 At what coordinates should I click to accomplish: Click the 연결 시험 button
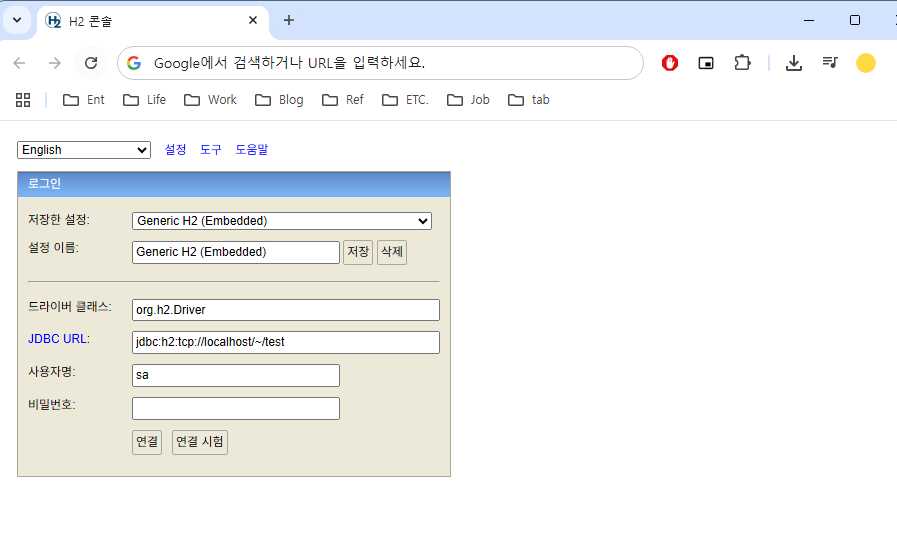(200, 442)
